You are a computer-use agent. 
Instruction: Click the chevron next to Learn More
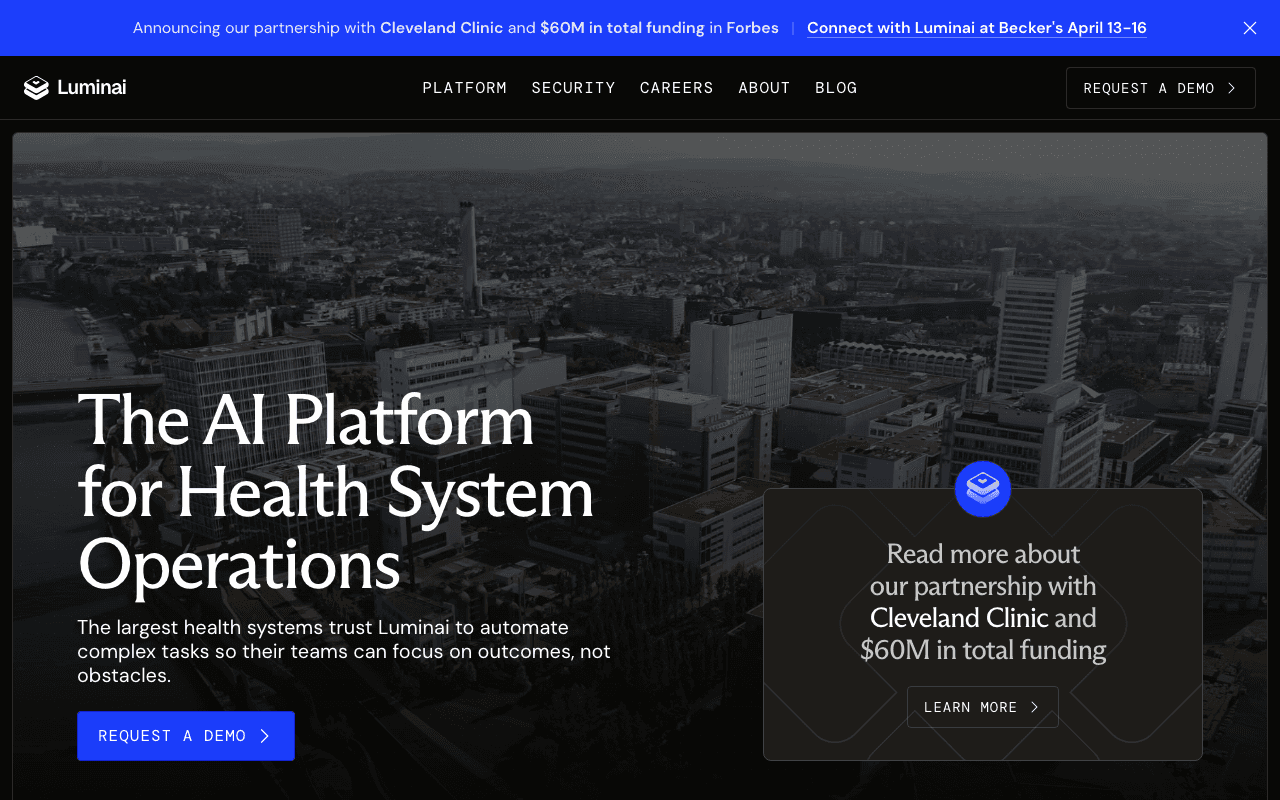coord(1035,707)
